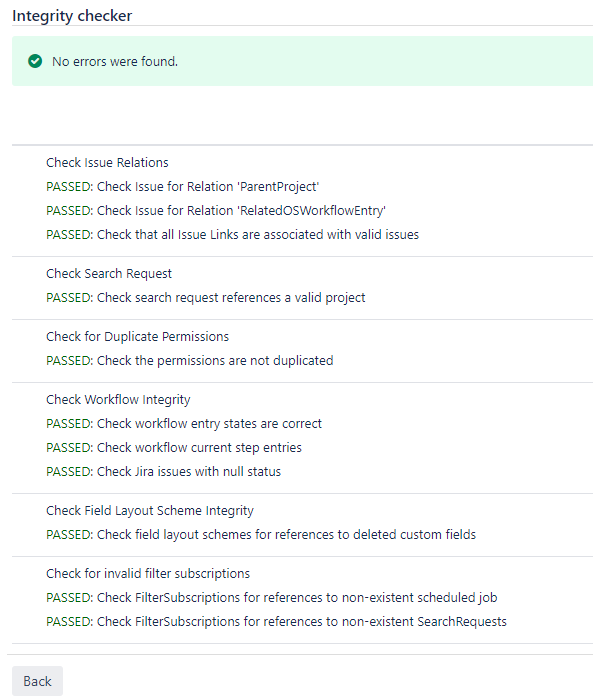This screenshot has width=593, height=699.
Task: Click the 'ParentProject' relation check result
Action: (183, 186)
